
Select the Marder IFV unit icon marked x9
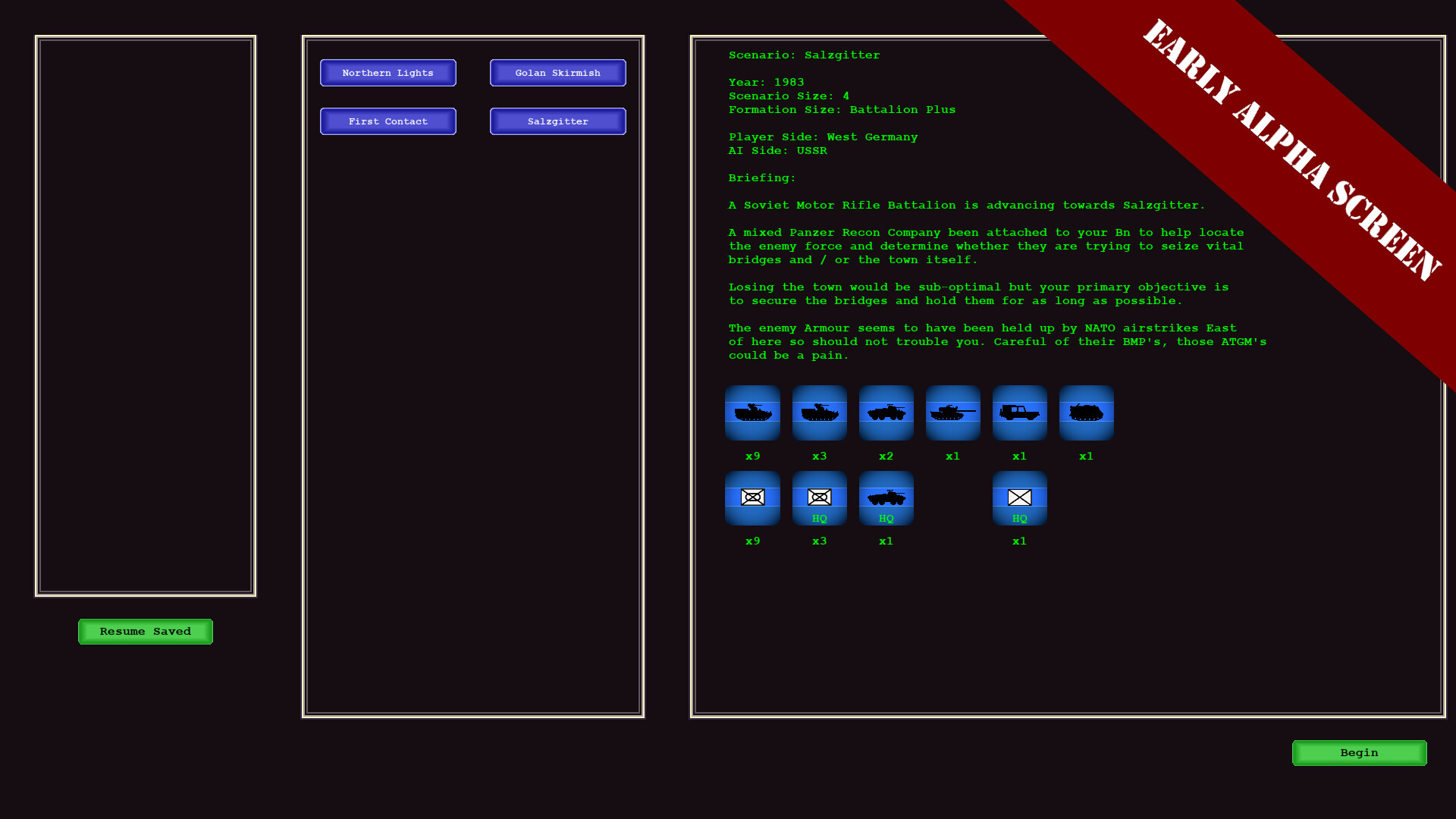(x=752, y=413)
